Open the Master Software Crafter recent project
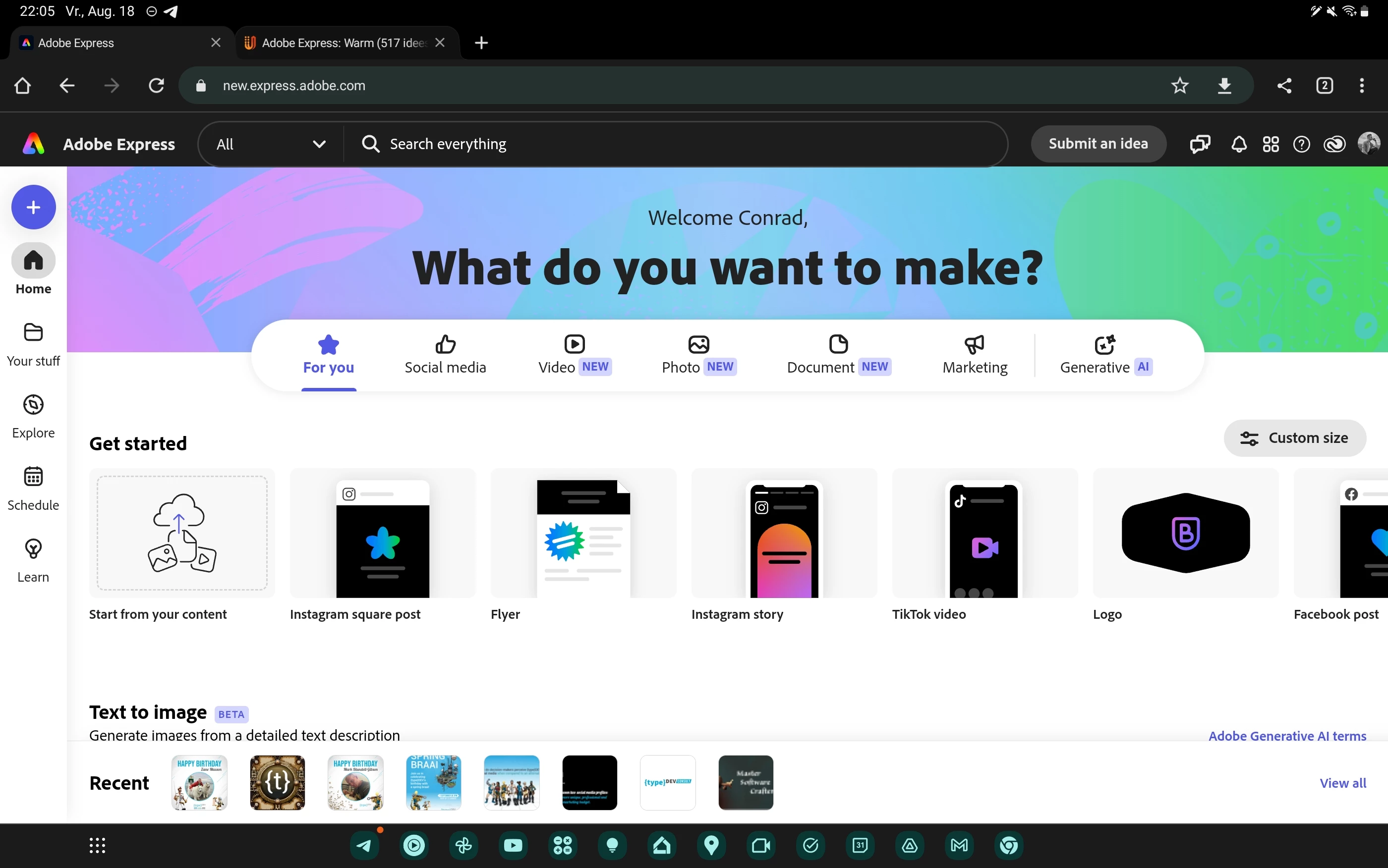This screenshot has height=868, width=1388. click(x=746, y=782)
